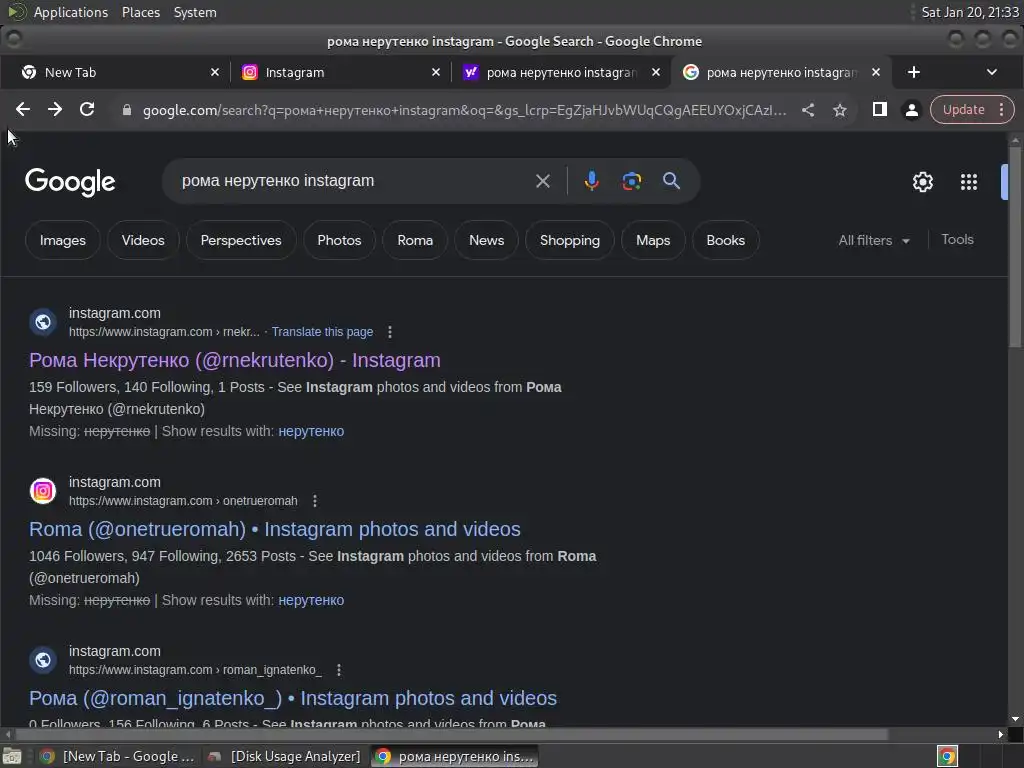Viewport: 1024px width, 768px height.
Task: Click нерутенко link under rnekrutenko result
Action: (311, 431)
